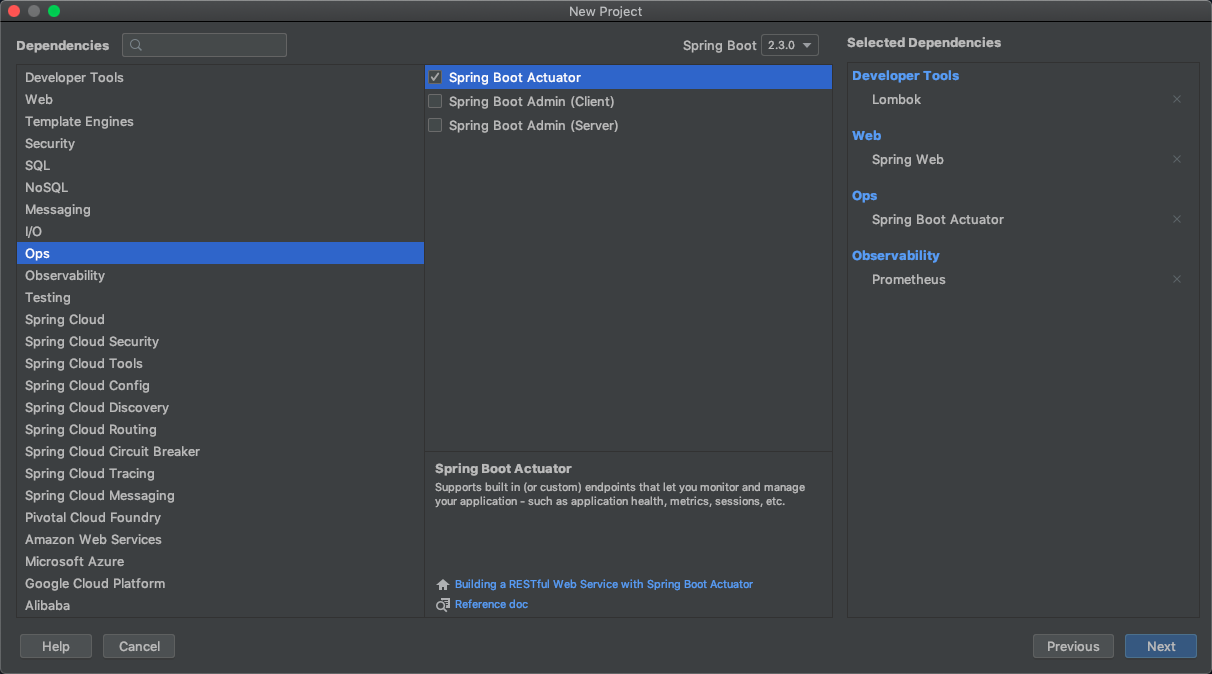The width and height of the screenshot is (1212, 674).
Task: Close the New Project window
Action: tap(14, 11)
